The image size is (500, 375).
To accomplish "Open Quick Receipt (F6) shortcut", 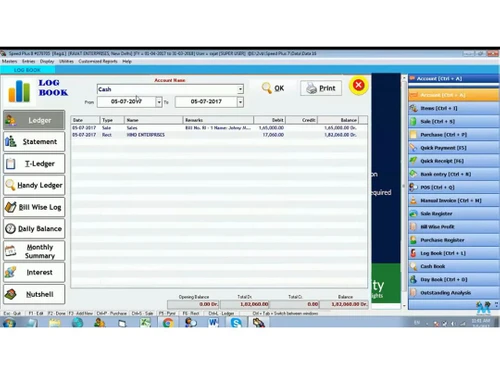I will click(x=454, y=161).
